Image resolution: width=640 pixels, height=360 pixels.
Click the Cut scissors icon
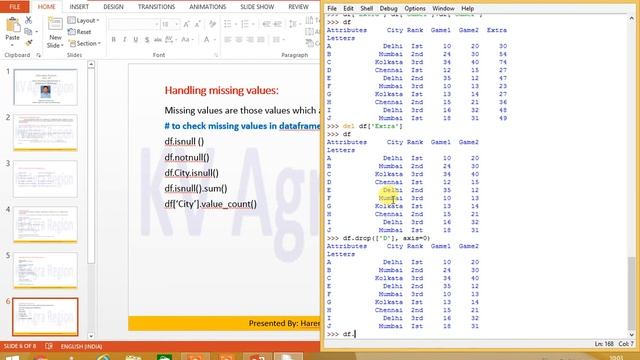tap(28, 20)
